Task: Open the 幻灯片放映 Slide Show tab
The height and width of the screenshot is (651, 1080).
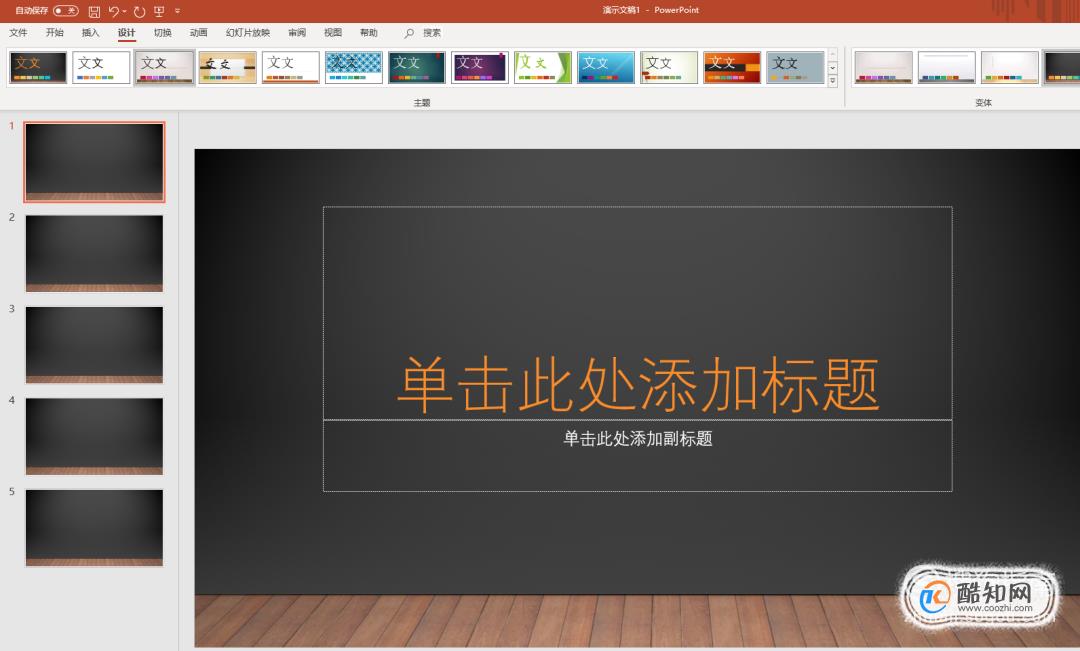Action: (x=248, y=32)
